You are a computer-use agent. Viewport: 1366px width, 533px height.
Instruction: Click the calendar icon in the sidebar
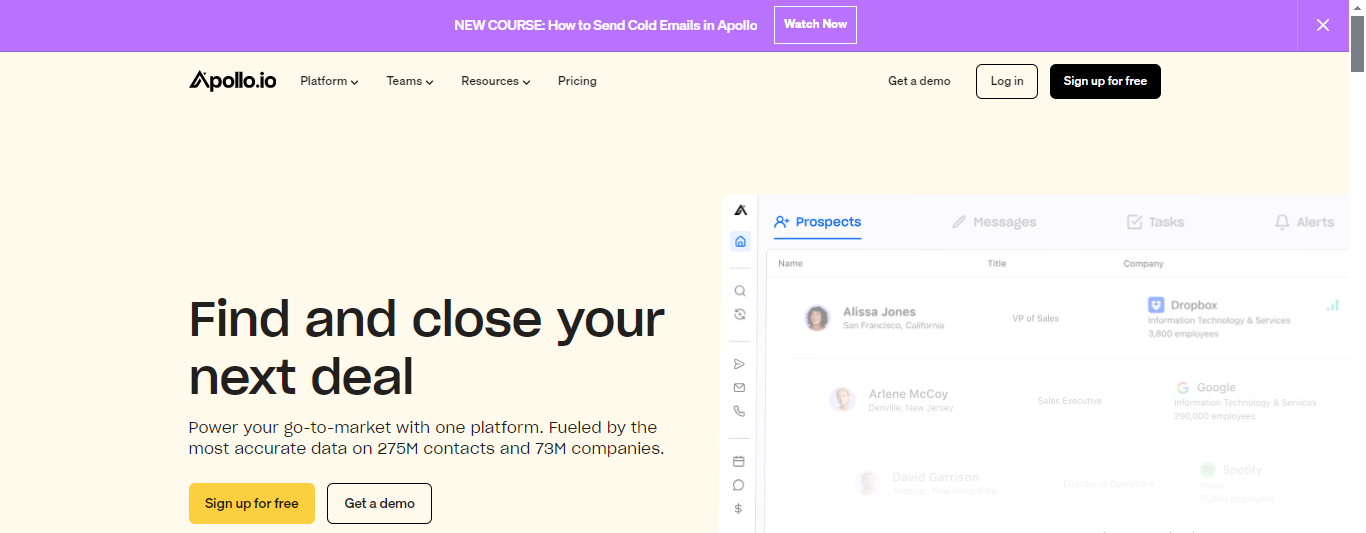click(x=739, y=461)
